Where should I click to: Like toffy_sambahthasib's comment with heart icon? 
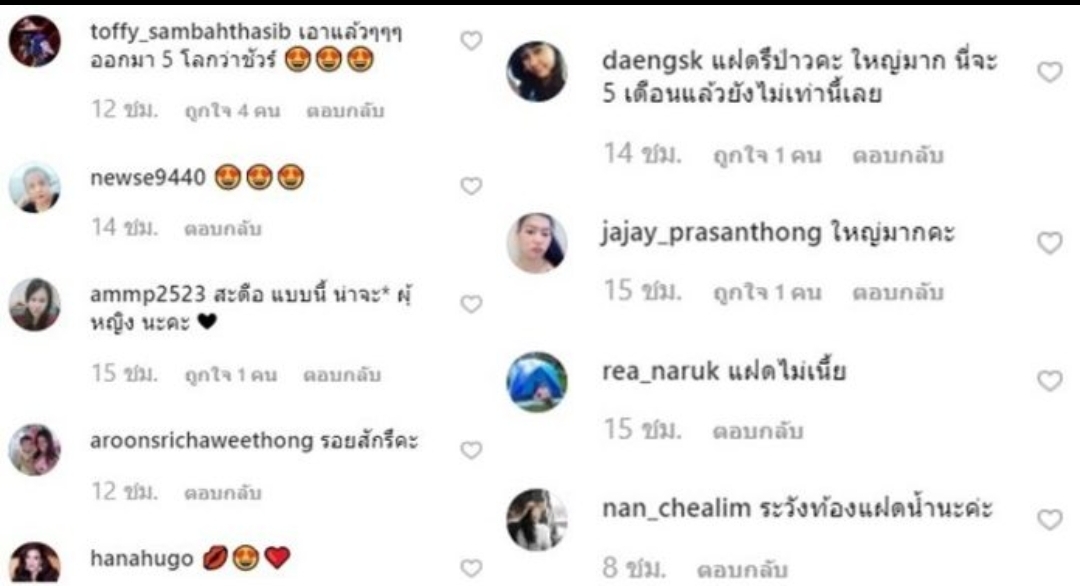coord(471,41)
